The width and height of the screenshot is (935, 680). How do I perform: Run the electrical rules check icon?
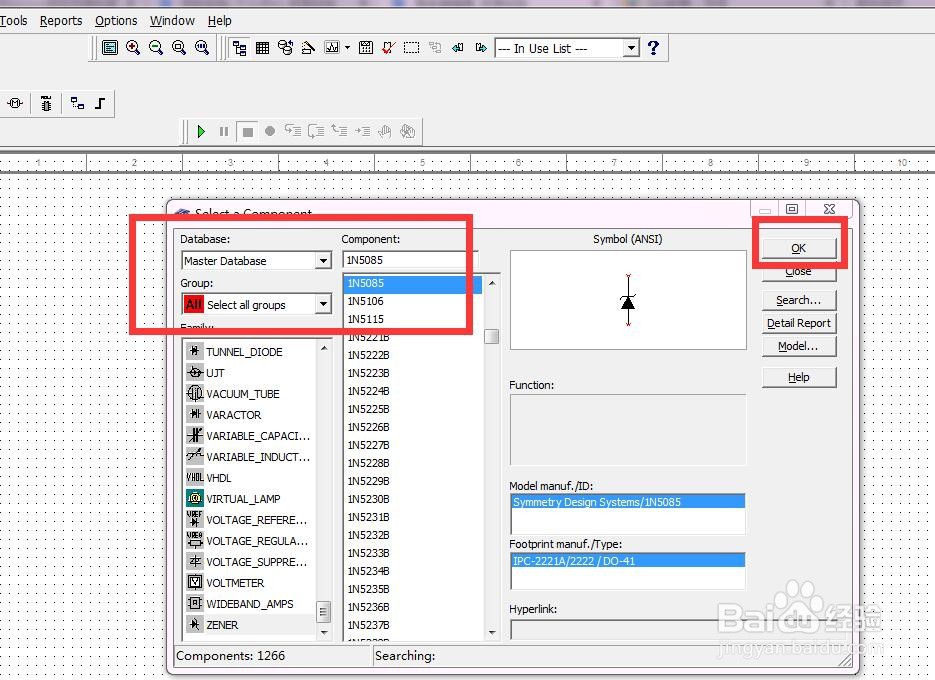pos(389,48)
